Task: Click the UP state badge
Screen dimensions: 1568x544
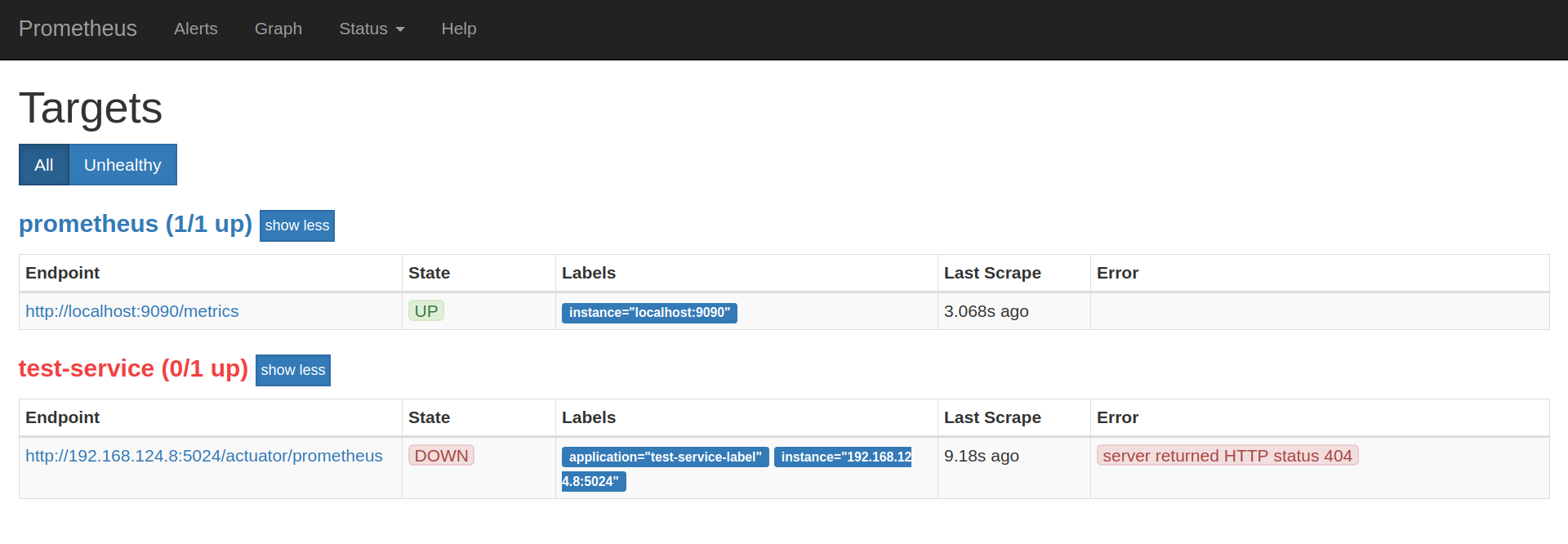Action: (426, 311)
